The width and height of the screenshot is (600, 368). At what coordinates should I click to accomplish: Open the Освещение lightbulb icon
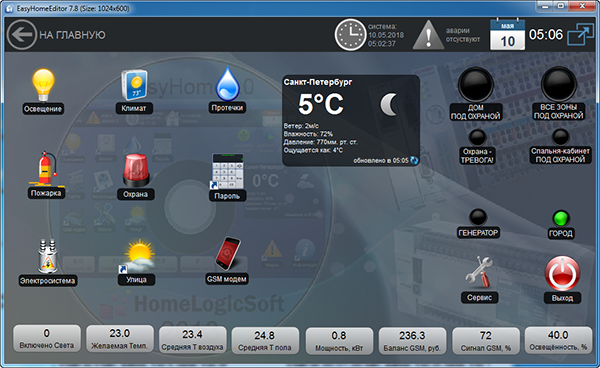tap(43, 85)
